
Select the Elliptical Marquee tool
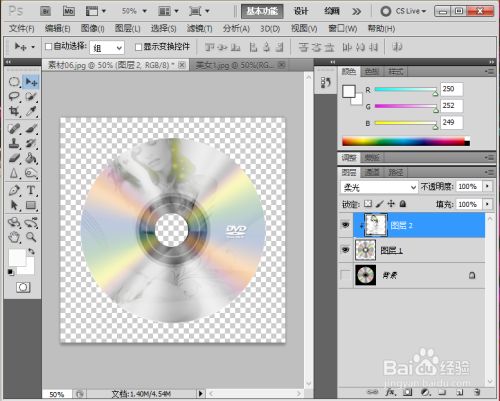14,82
